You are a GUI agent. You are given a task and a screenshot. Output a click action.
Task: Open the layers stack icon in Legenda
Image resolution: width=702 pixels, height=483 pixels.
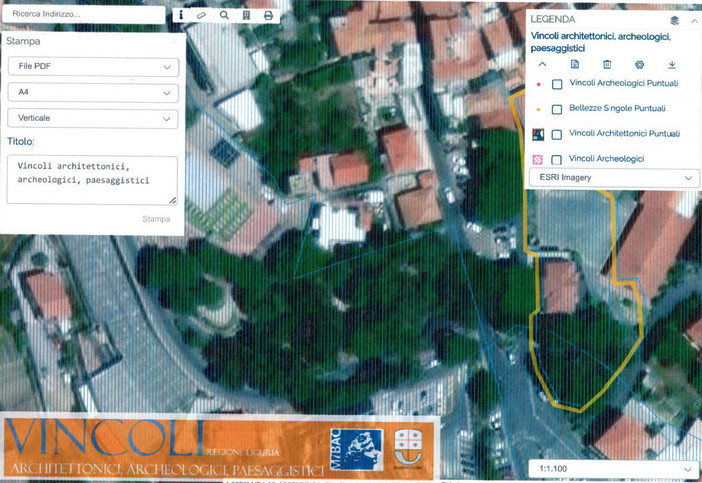click(674, 20)
